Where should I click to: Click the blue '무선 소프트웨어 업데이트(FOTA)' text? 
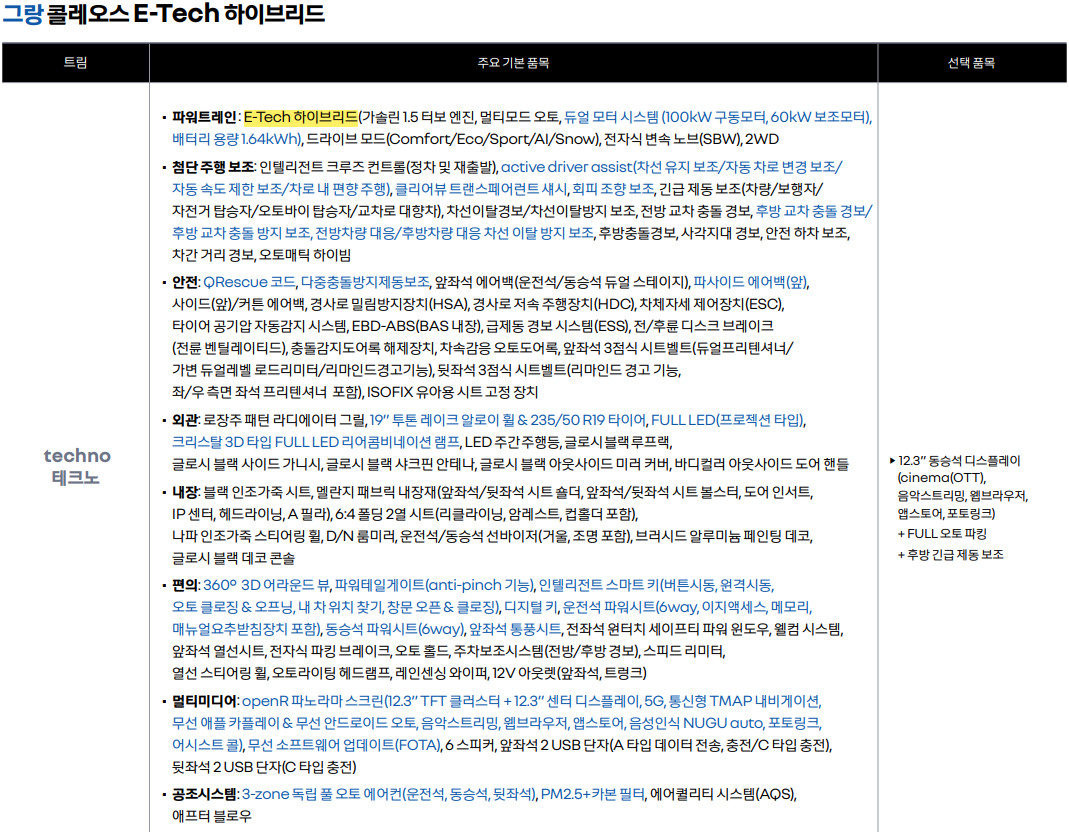point(344,745)
